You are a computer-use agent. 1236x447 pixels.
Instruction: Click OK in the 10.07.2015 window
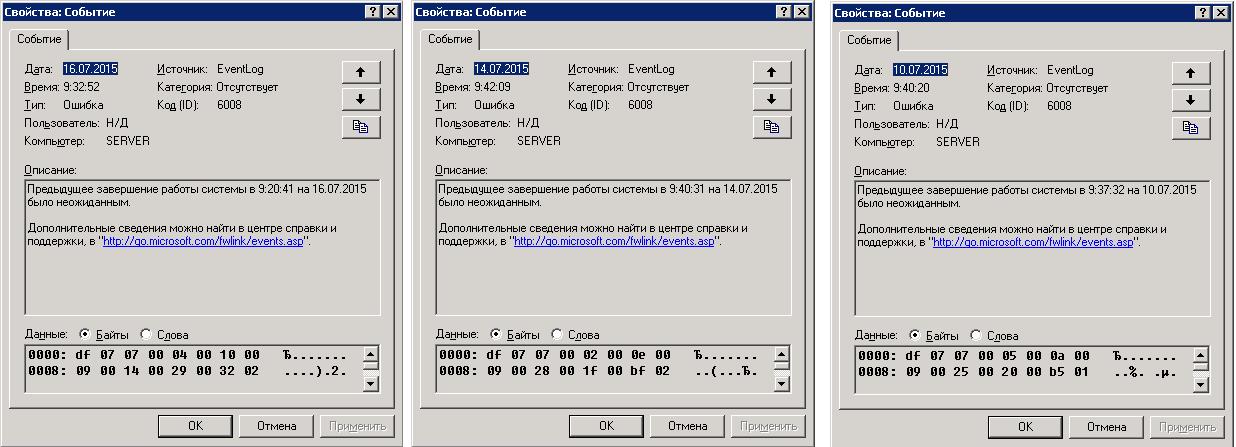pos(1025,426)
